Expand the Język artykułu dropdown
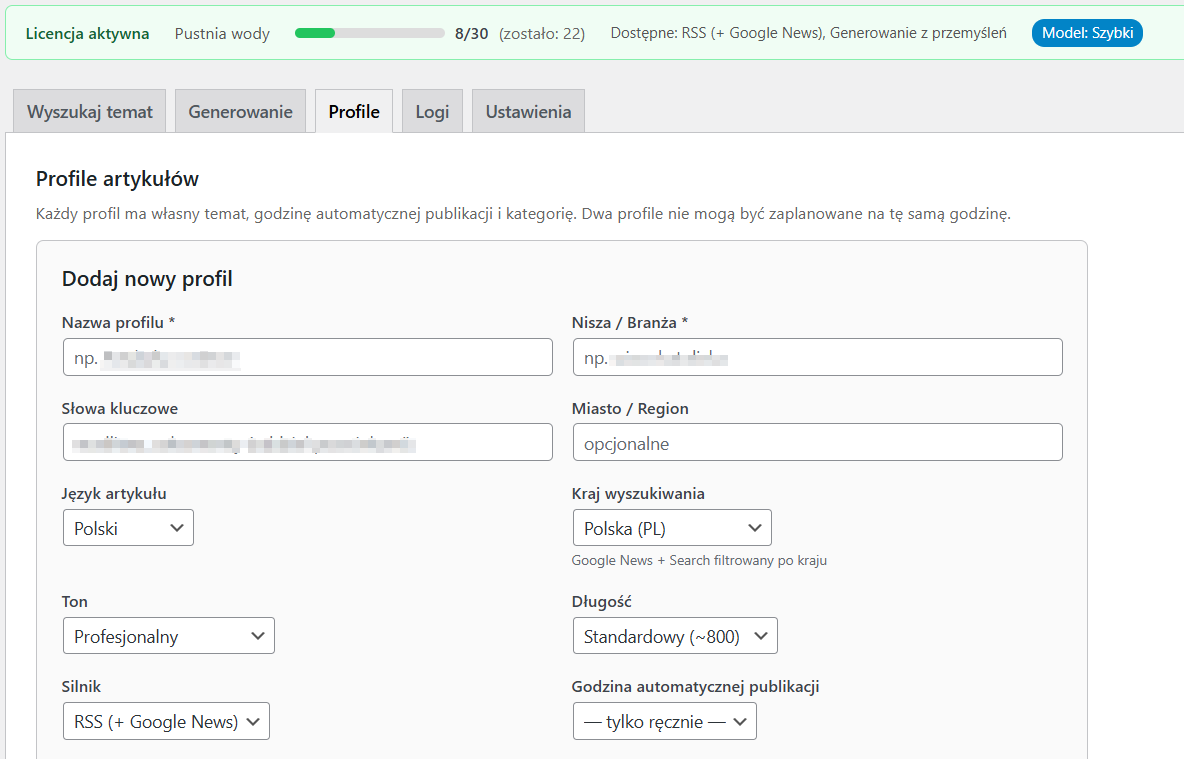 (x=128, y=528)
